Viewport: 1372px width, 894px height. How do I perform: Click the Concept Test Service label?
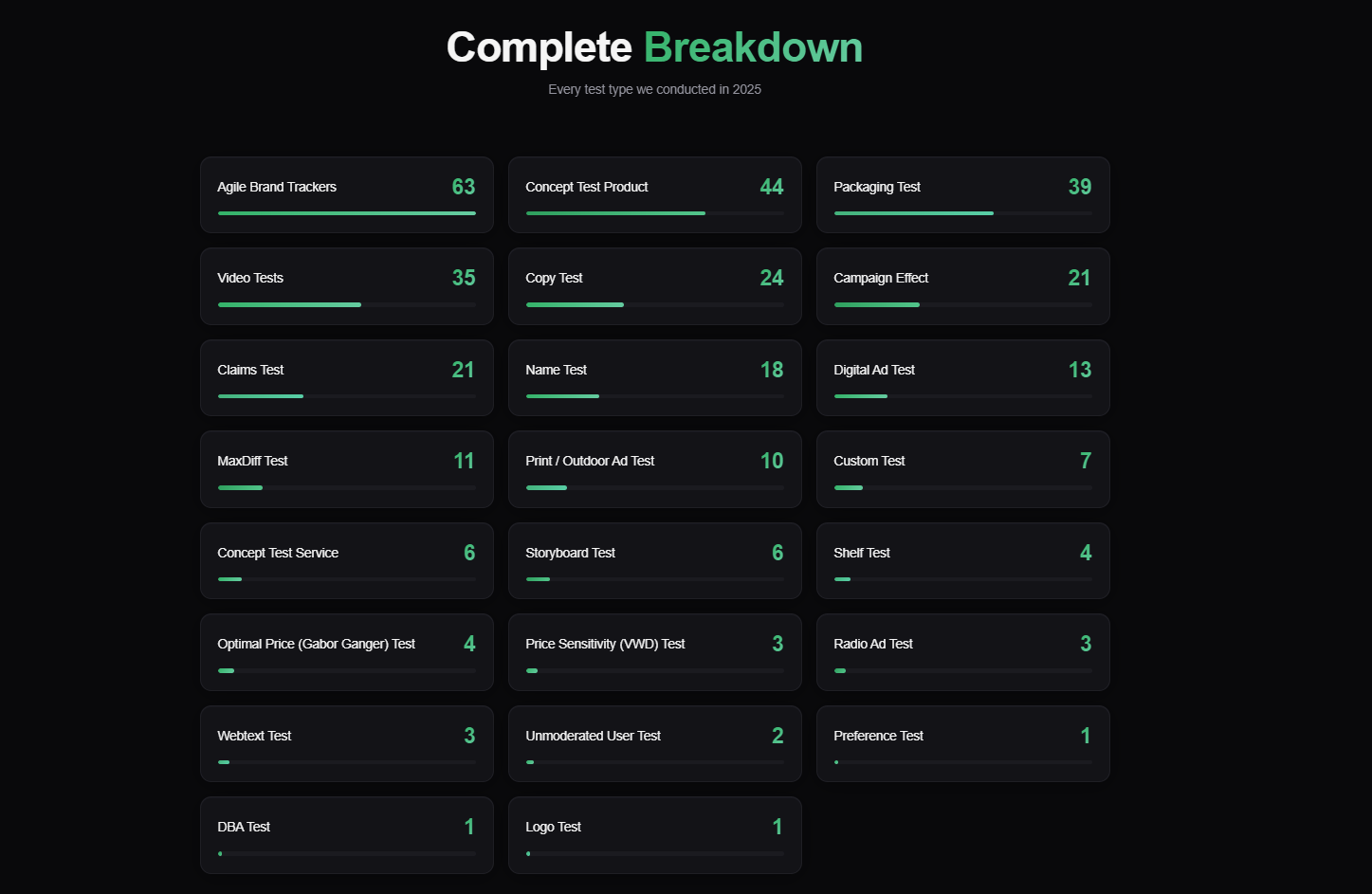pos(278,553)
